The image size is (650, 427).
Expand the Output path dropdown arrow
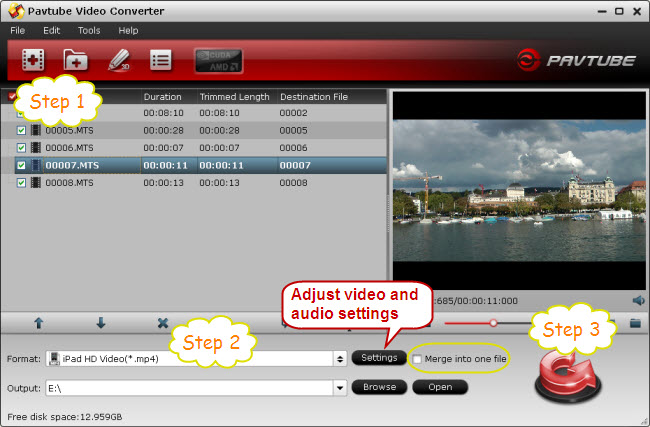(340, 388)
